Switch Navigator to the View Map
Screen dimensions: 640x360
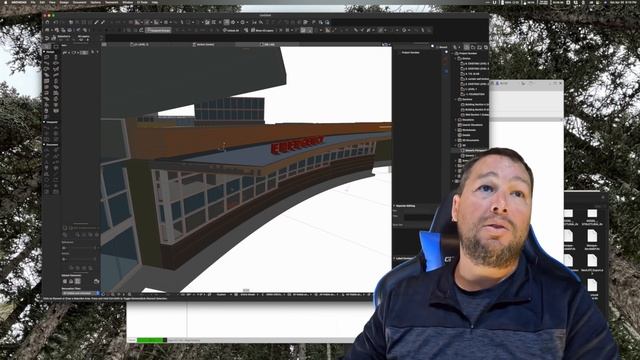pos(473,47)
